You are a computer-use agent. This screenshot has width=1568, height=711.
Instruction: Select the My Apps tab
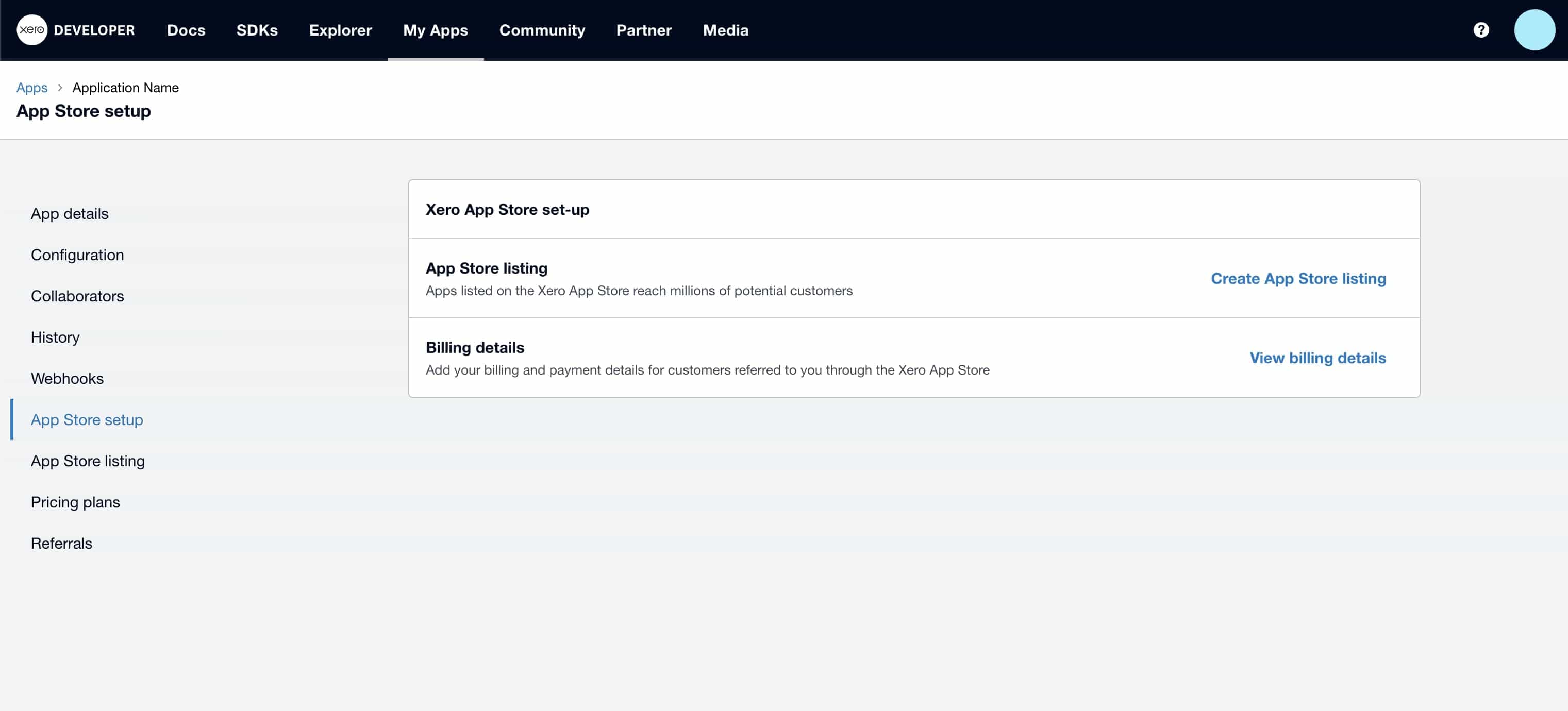click(435, 30)
